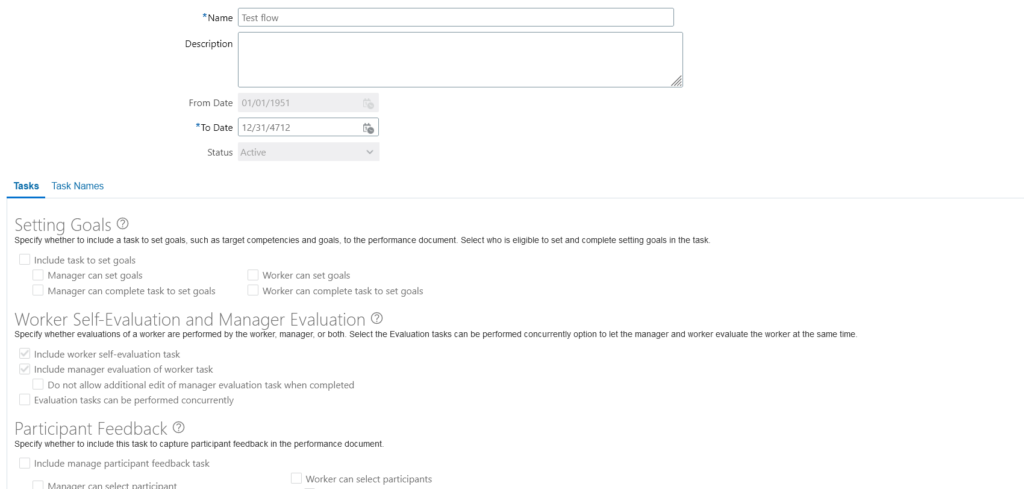Image resolution: width=1024 pixels, height=489 pixels.
Task: Toggle Include worker self-evaluation task checkbox
Action: (x=24, y=354)
